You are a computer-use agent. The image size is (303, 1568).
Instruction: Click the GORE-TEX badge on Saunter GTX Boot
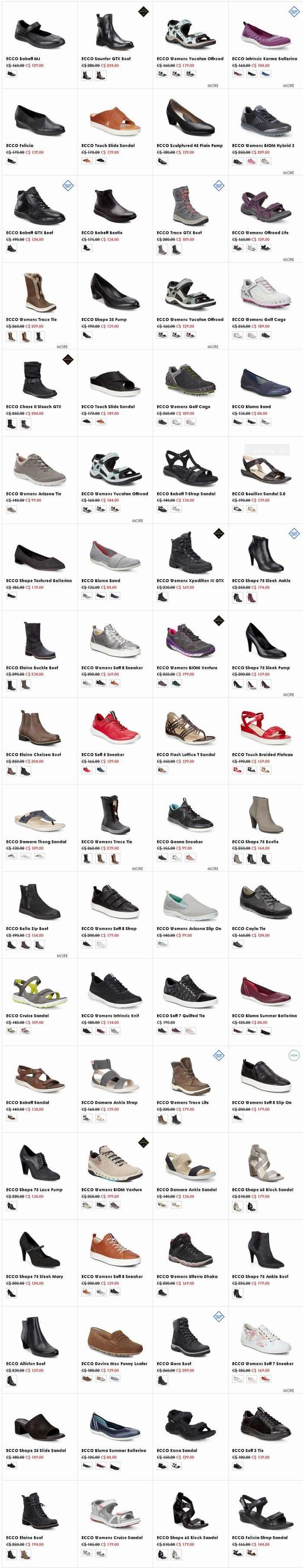point(143,10)
